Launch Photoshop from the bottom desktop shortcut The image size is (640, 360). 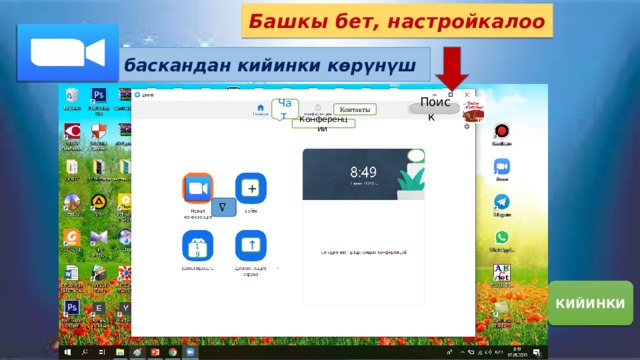(x=72, y=308)
